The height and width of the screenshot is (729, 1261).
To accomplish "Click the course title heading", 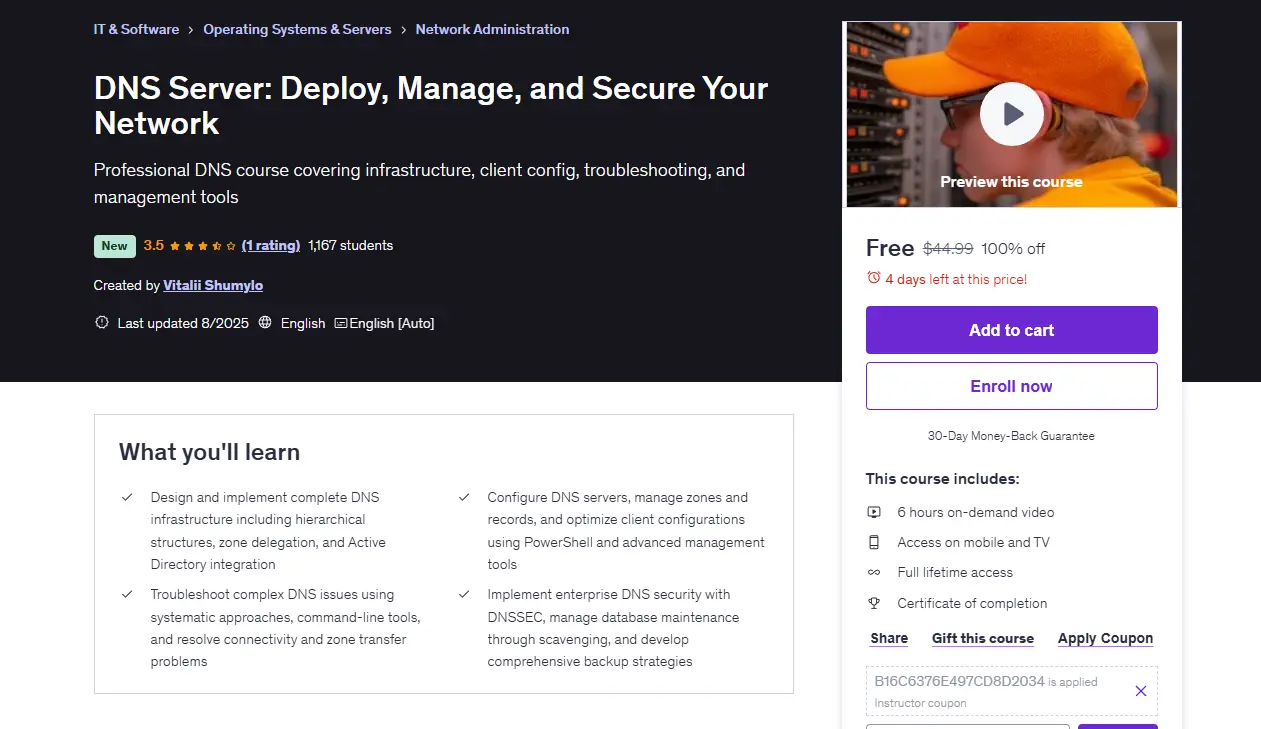I will (431, 105).
